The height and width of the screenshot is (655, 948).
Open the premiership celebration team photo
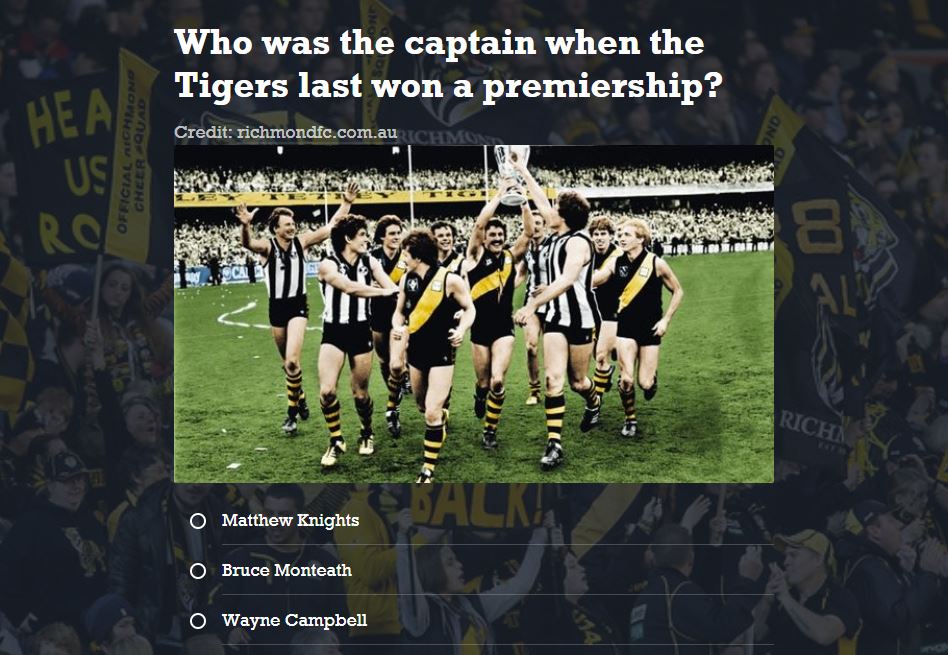[x=474, y=314]
